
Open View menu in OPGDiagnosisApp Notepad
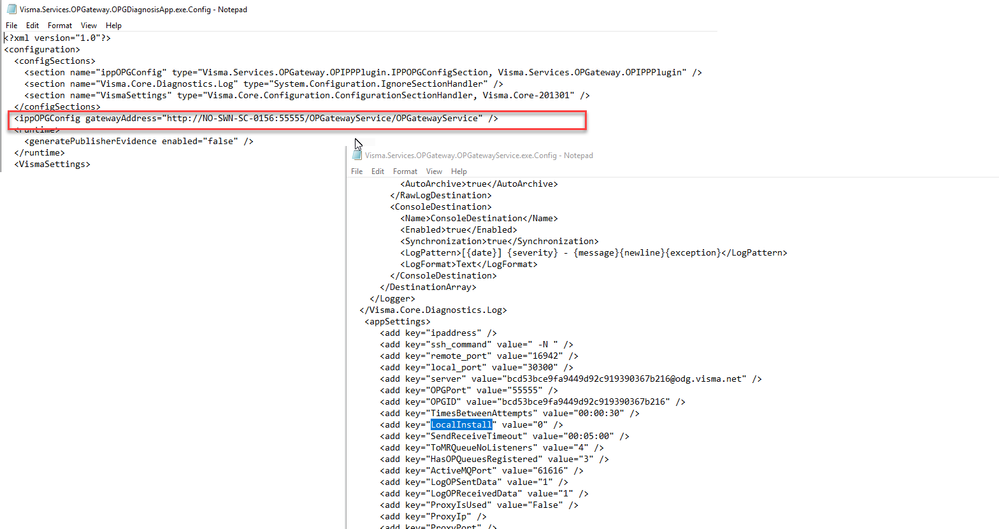pos(89,25)
